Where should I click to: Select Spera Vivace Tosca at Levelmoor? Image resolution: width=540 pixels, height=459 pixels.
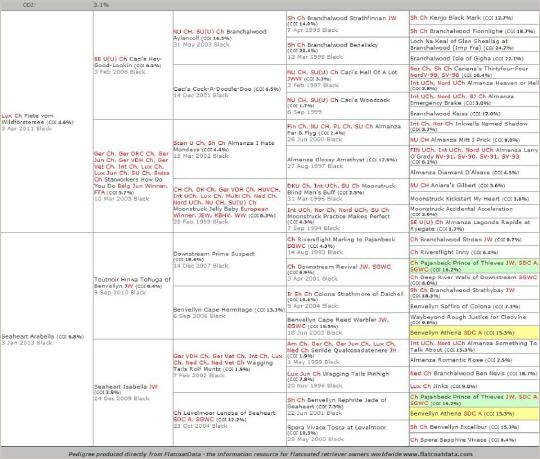(337, 427)
